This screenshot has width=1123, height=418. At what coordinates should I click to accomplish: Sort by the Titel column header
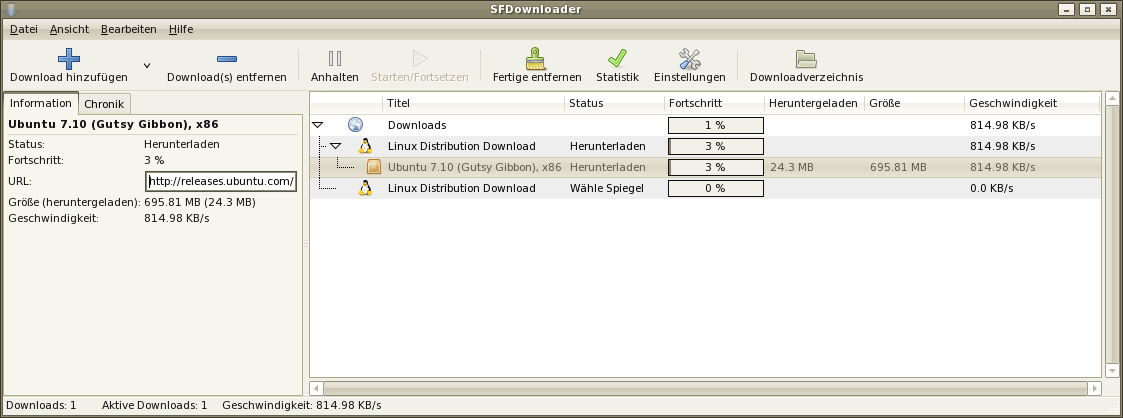pyautogui.click(x=473, y=103)
